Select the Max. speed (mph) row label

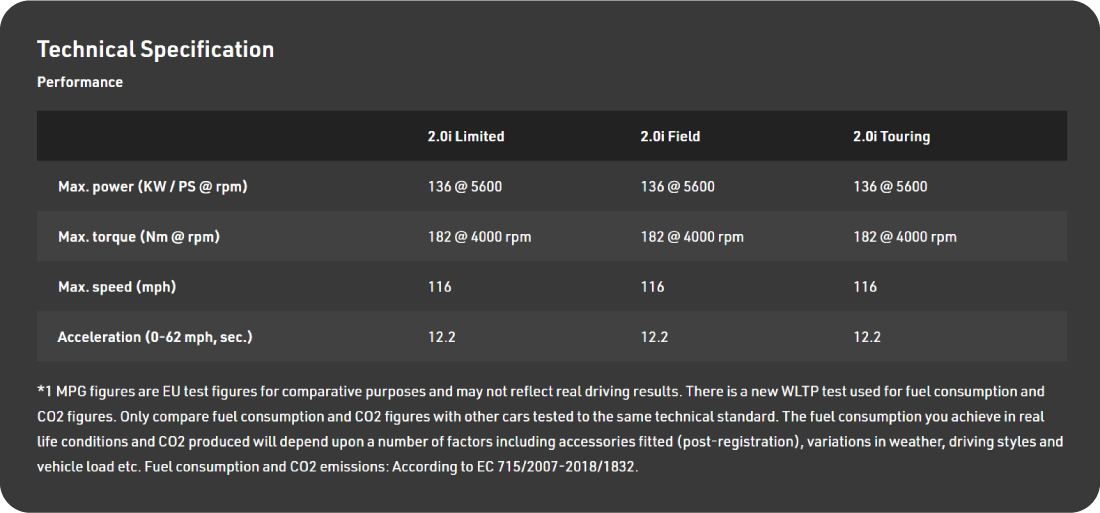[x=116, y=287]
